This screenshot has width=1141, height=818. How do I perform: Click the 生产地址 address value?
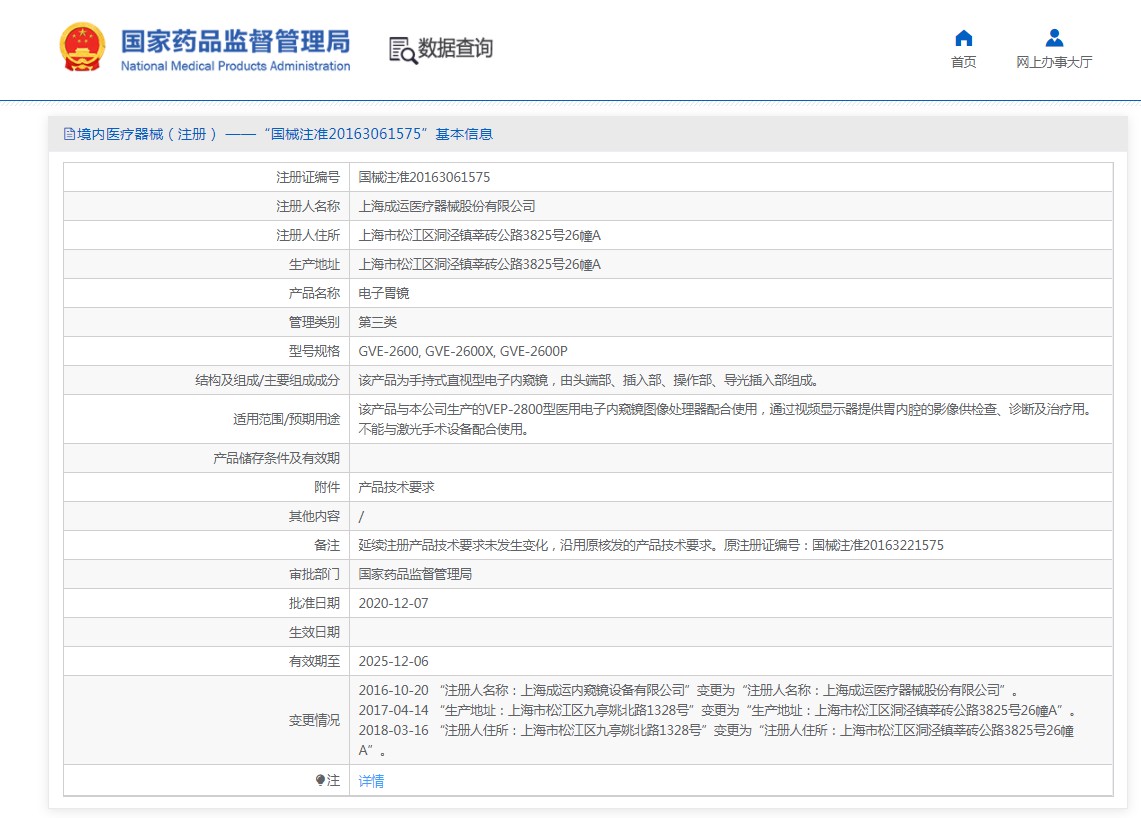(480, 265)
